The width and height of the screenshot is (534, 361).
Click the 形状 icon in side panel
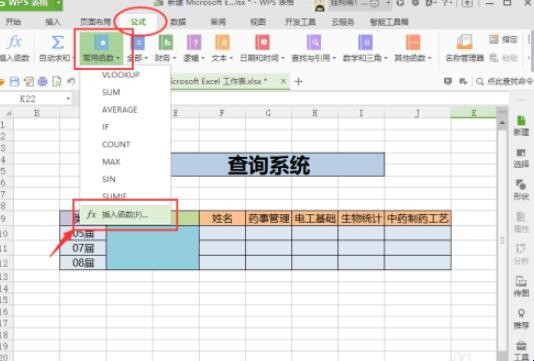tap(521, 189)
